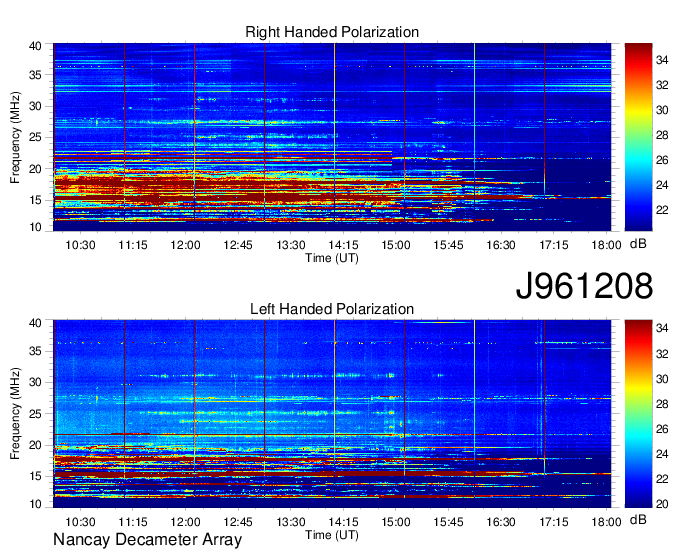Click the 25 MHz frequency tick of Right Handed plot

(35, 137)
